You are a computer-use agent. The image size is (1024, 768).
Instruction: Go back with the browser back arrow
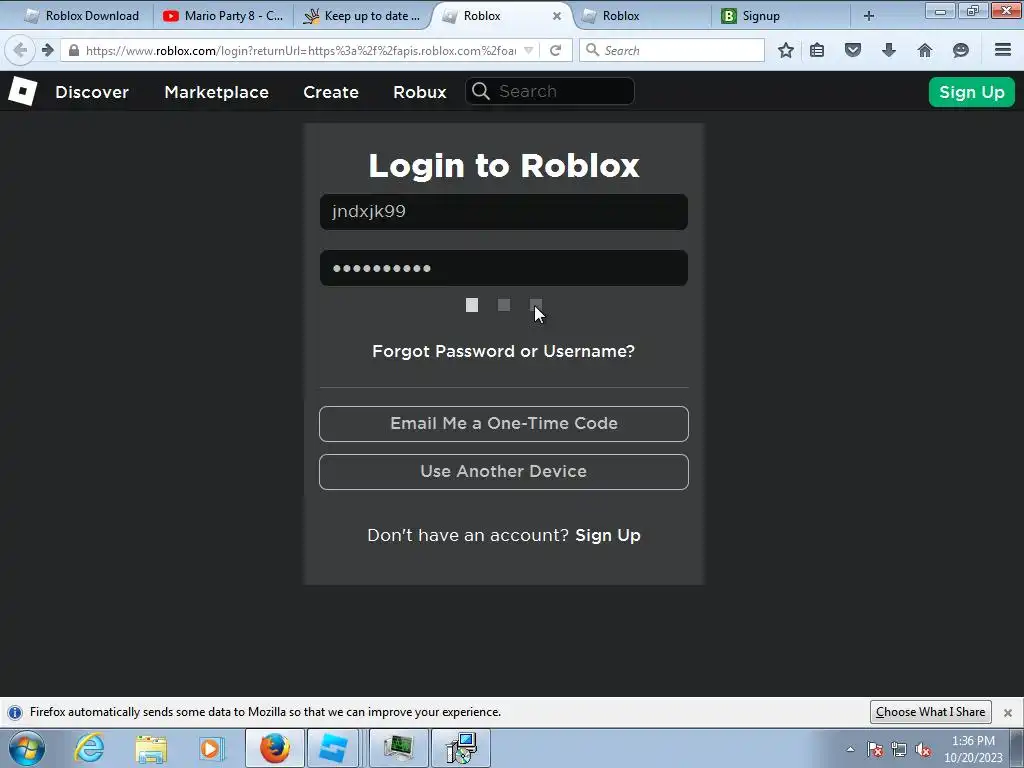click(x=20, y=50)
